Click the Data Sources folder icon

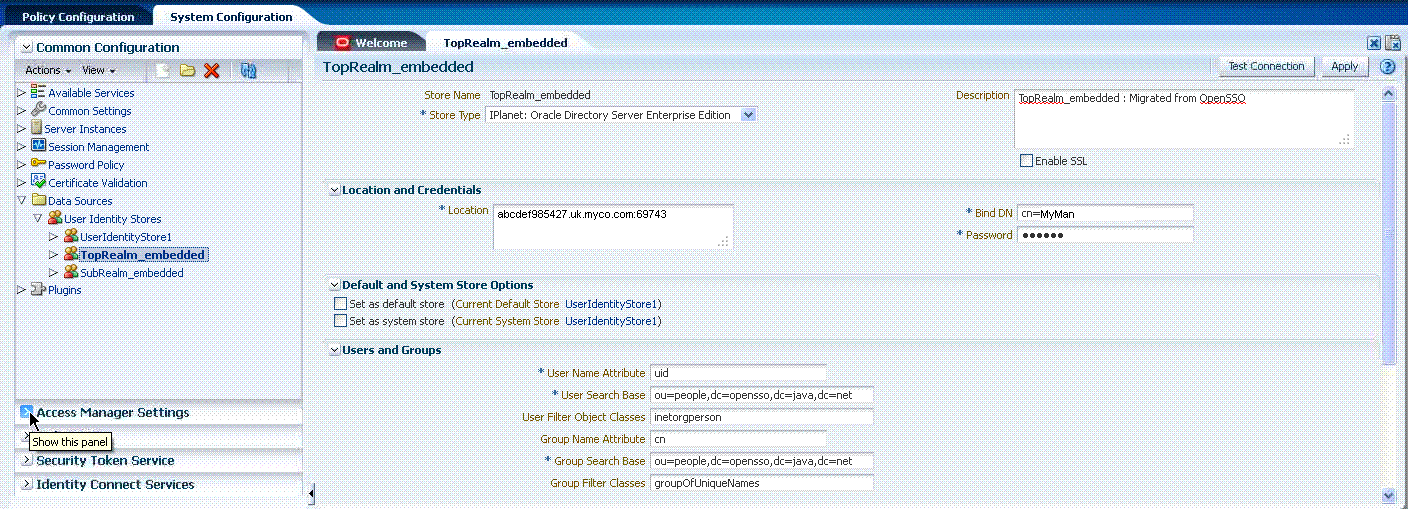38,200
